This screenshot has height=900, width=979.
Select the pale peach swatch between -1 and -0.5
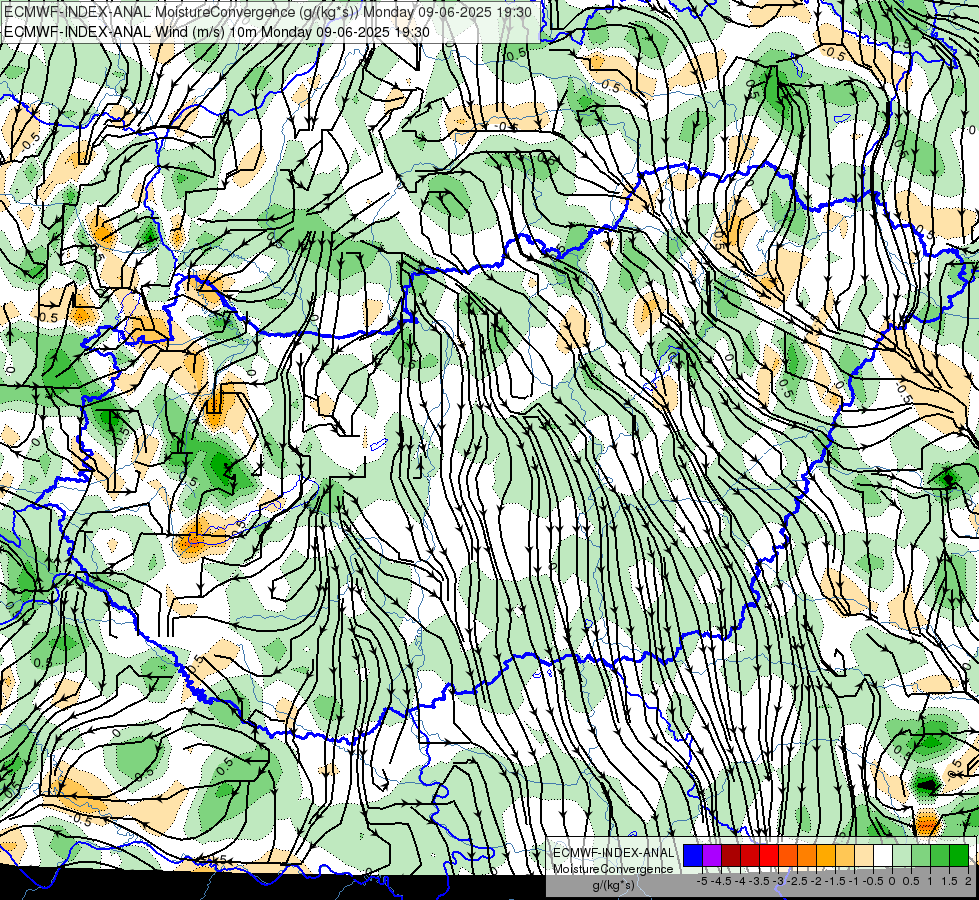click(864, 855)
